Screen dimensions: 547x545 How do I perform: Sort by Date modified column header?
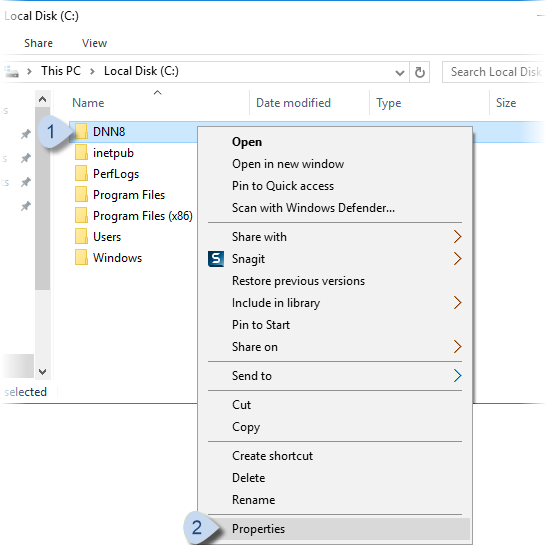293,103
